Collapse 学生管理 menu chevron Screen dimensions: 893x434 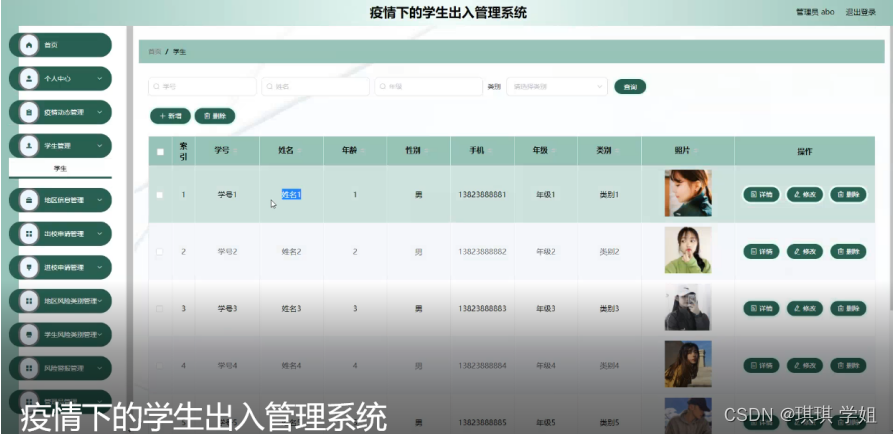pos(100,146)
